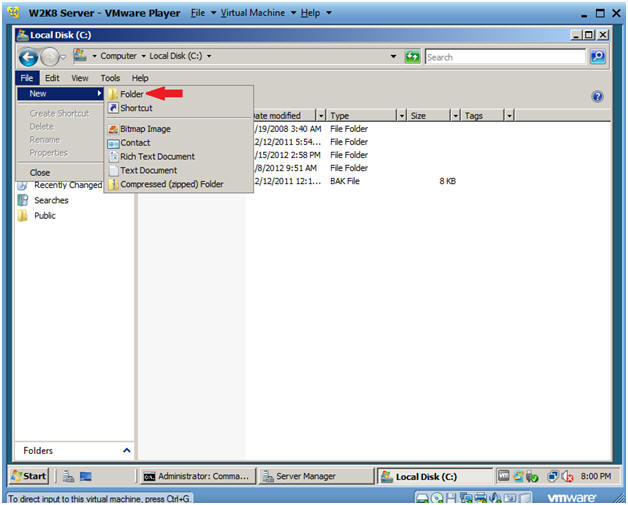
Task: Click the blue Help question mark icon
Action: (597, 97)
